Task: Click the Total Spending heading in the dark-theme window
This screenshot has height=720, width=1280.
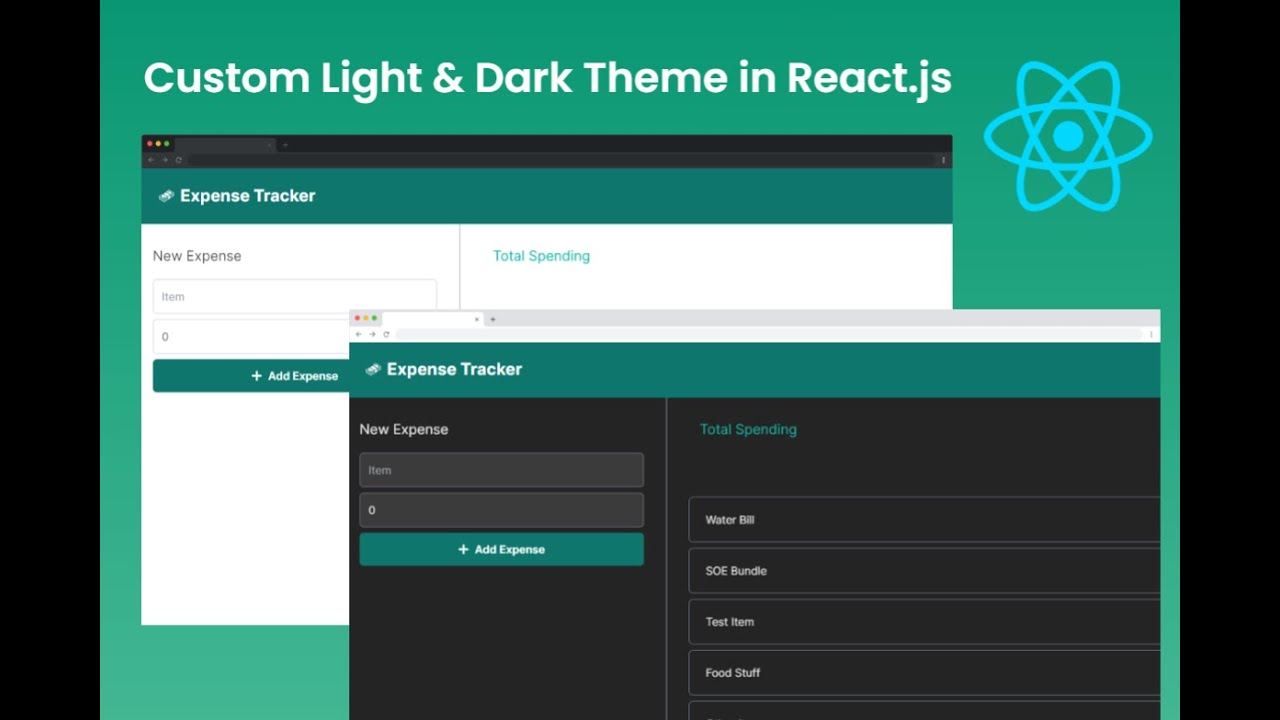Action: (748, 429)
